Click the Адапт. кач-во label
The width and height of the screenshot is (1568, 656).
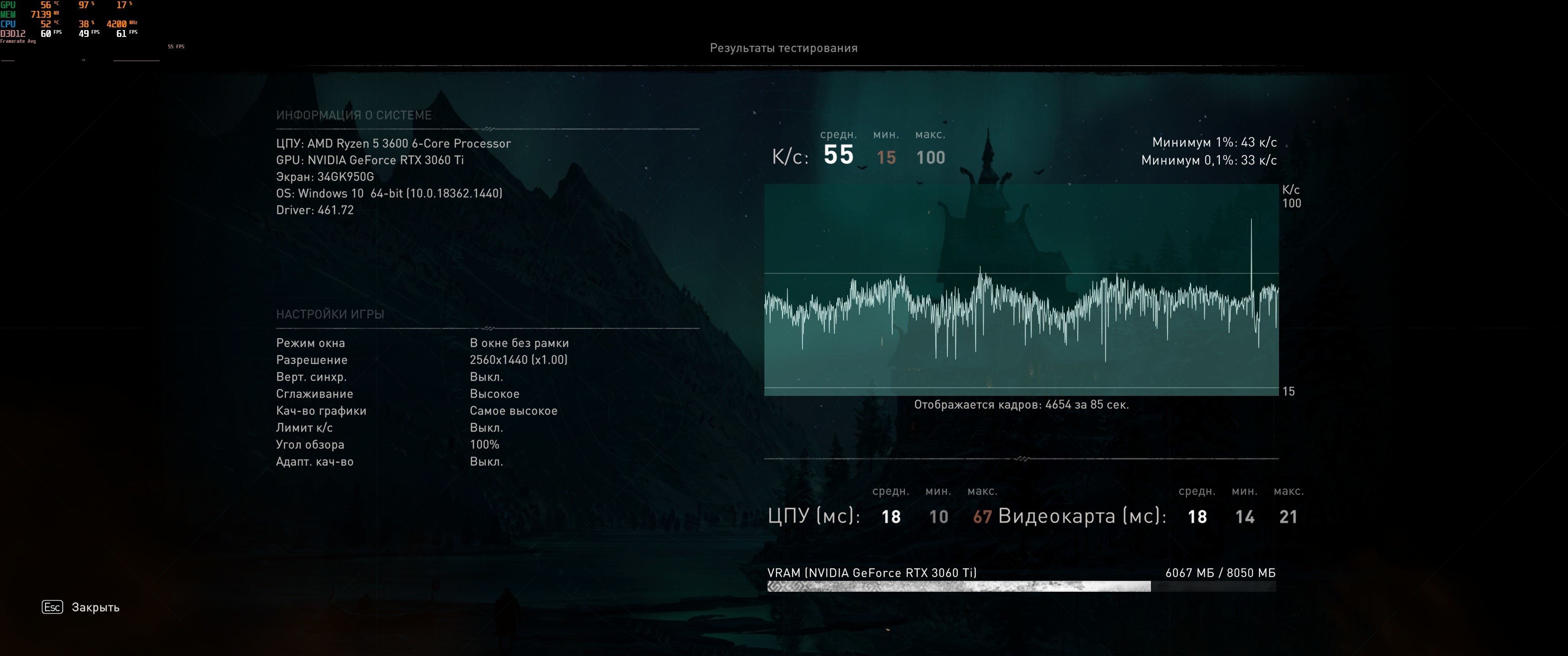tap(315, 462)
